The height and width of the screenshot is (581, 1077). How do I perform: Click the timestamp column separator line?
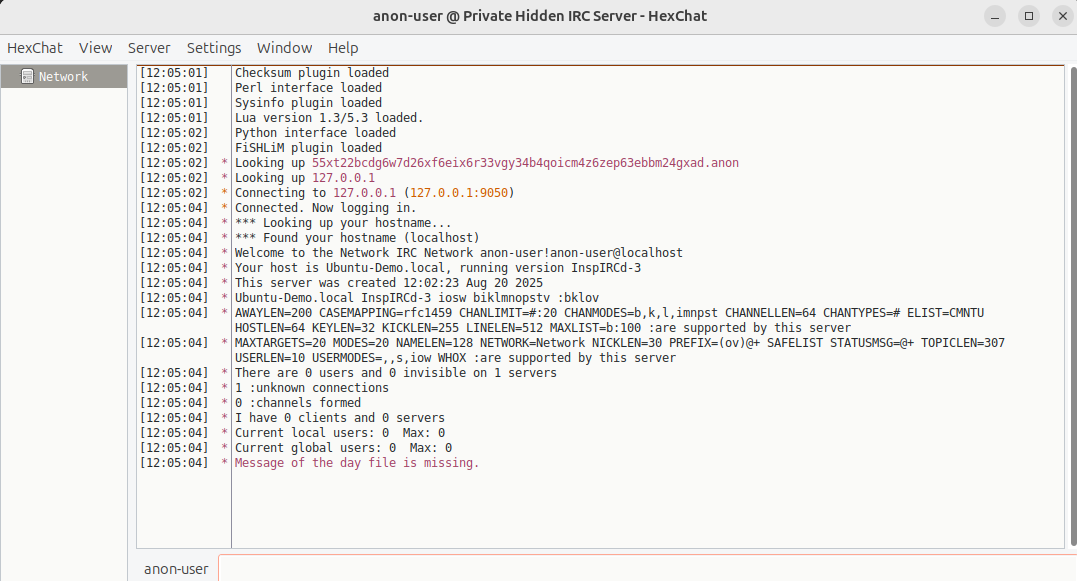[x=231, y=306]
